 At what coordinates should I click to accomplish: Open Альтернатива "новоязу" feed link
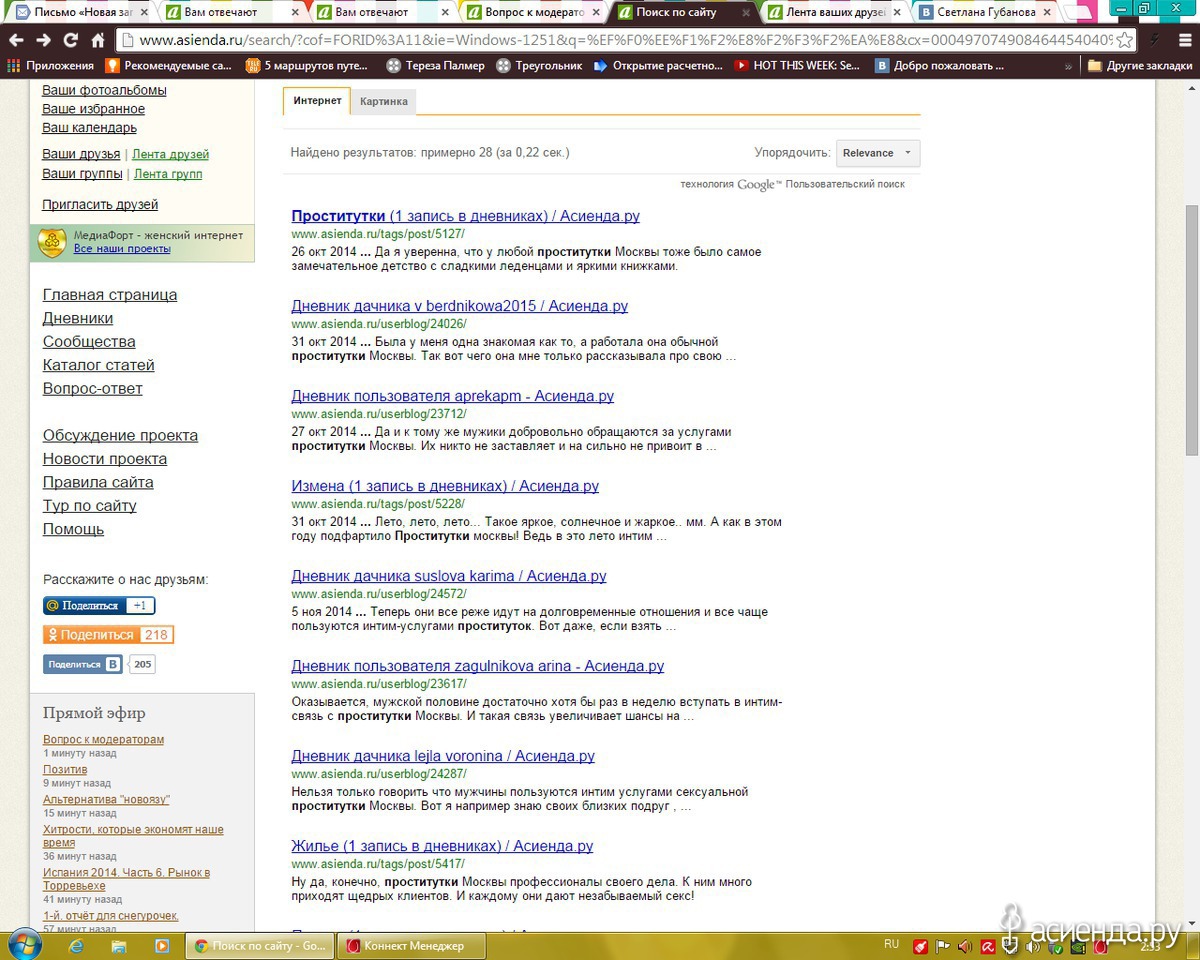click(106, 800)
